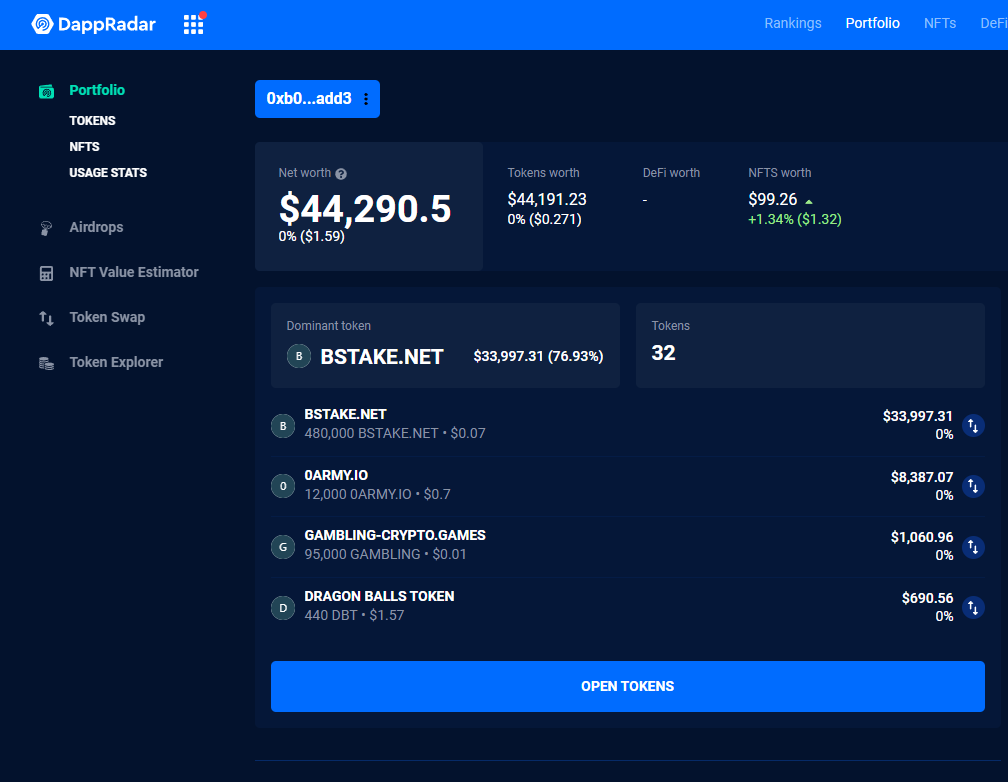Screen dimensions: 1008x782
Task: Click the $8,387.07 value of 0ARMY.IO
Action: 922,477
